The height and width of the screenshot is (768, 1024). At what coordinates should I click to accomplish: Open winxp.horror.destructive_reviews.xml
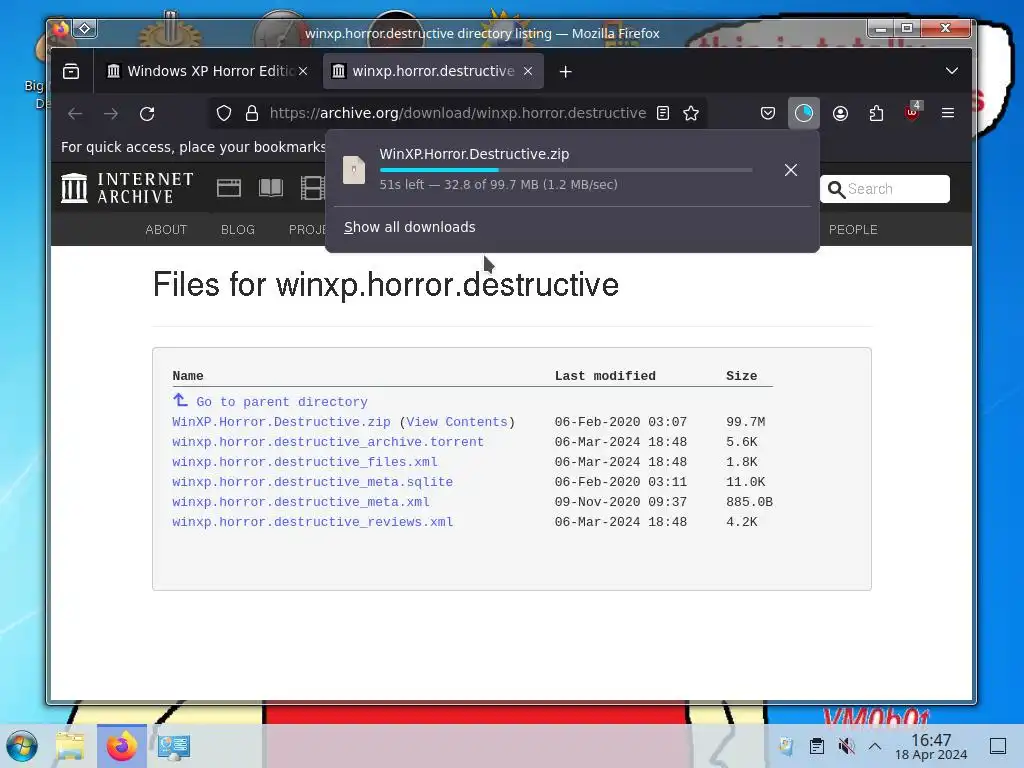point(312,522)
